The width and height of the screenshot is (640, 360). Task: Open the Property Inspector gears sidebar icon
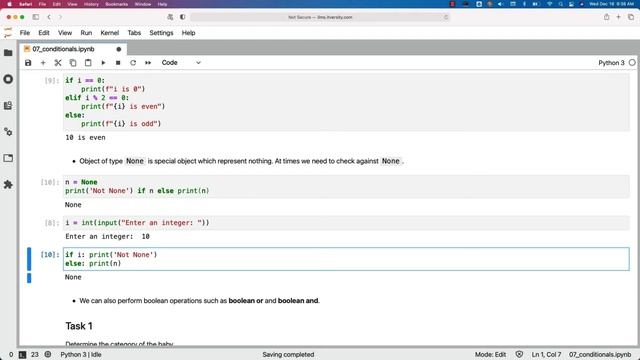[x=8, y=132]
